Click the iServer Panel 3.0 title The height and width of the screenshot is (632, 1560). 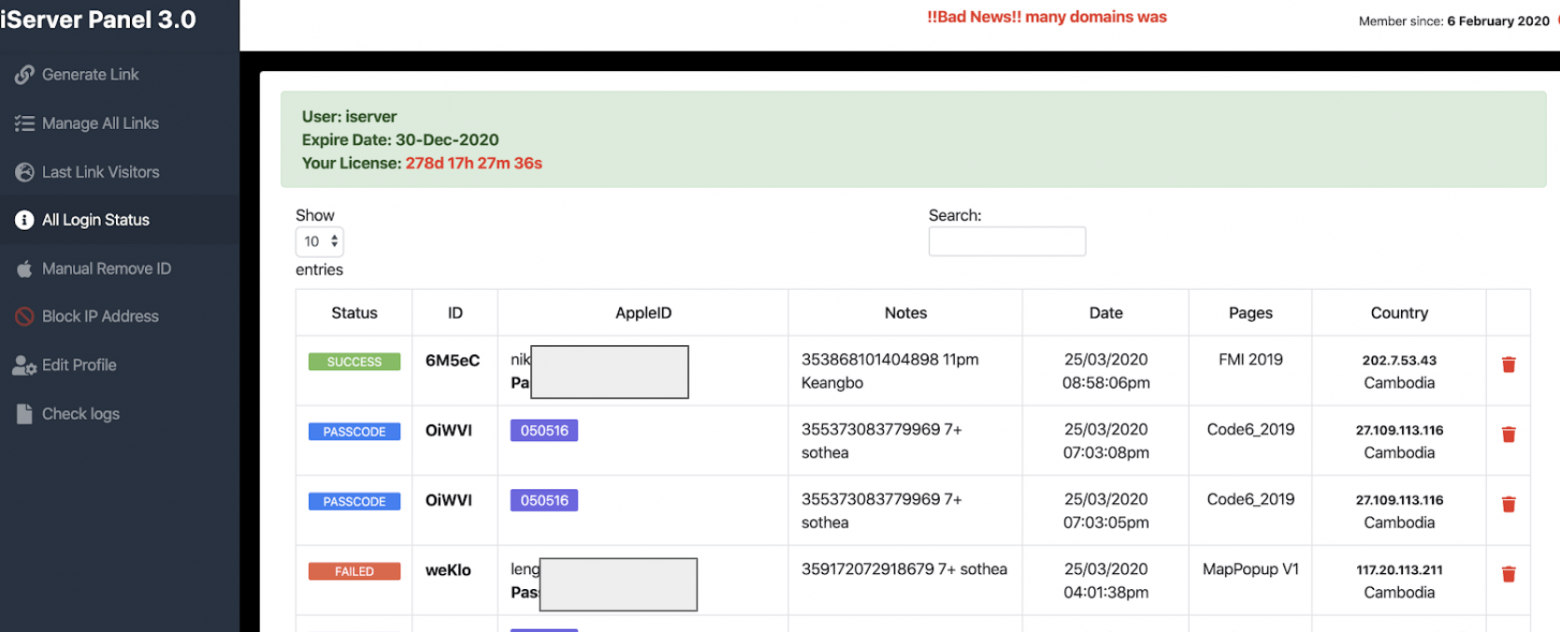point(98,19)
